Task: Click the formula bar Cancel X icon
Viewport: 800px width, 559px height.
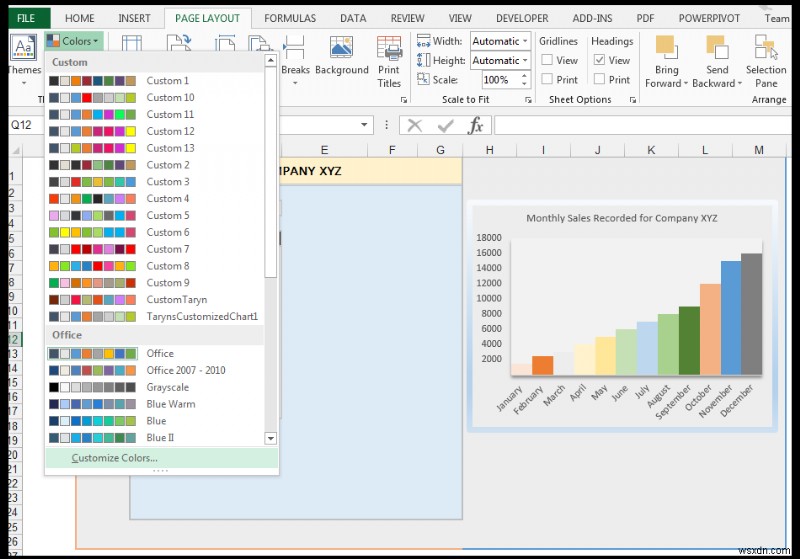Action: tap(415, 125)
